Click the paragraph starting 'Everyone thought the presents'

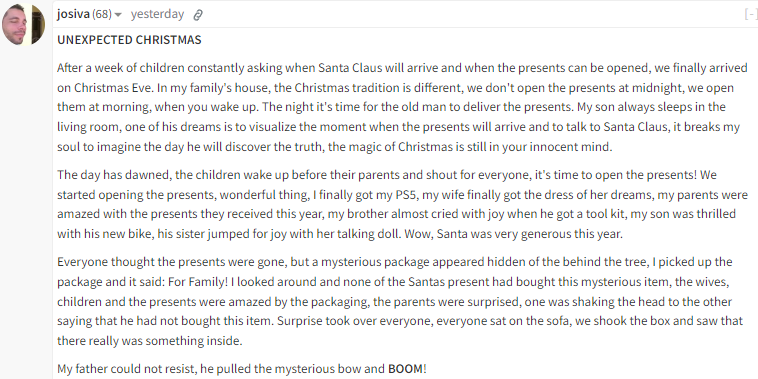pos(400,302)
